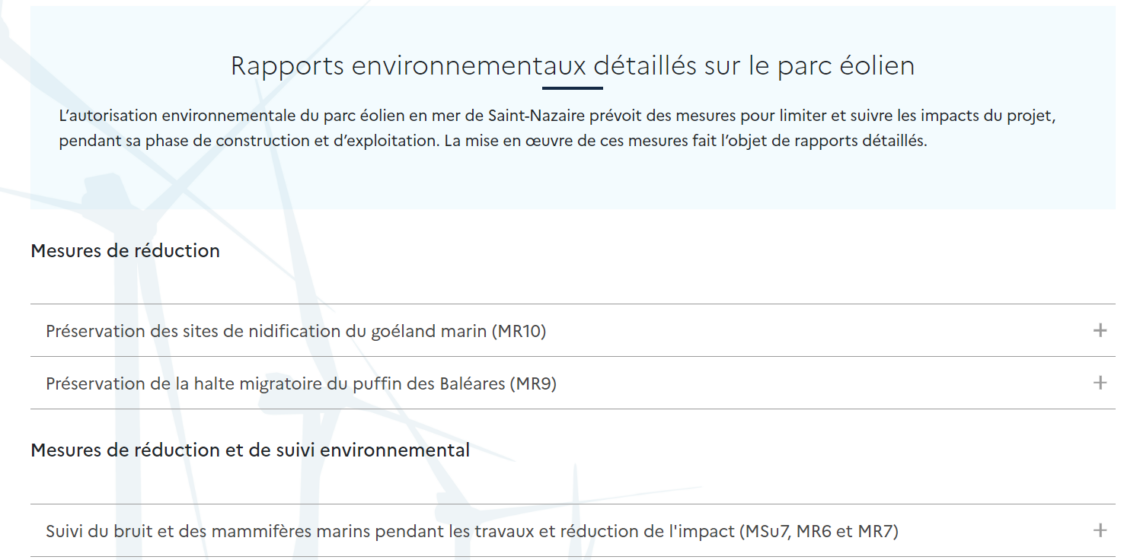Click the '(MR9)' code in the second row

click(533, 384)
